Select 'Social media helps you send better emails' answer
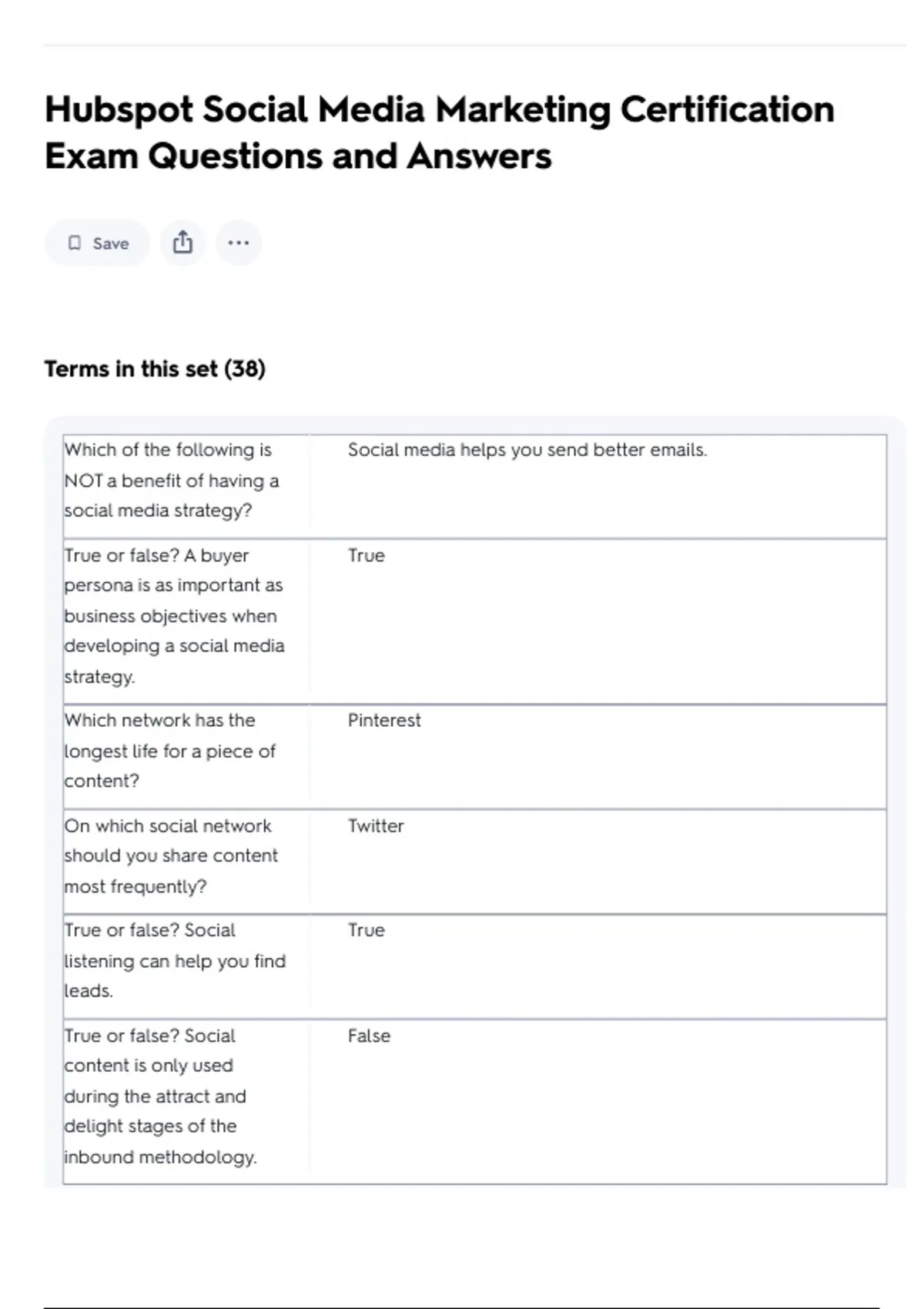The height and width of the screenshot is (1309, 924). click(527, 450)
